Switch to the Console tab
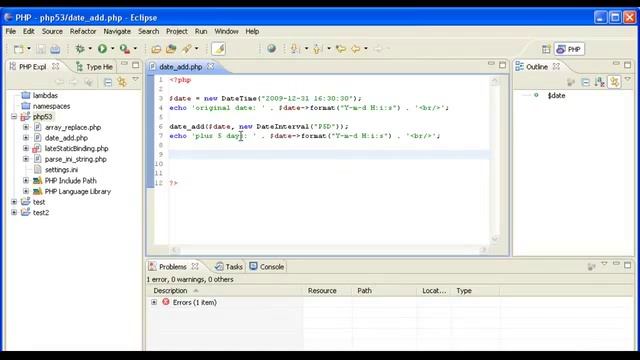This screenshot has width=640, height=360. [x=267, y=267]
